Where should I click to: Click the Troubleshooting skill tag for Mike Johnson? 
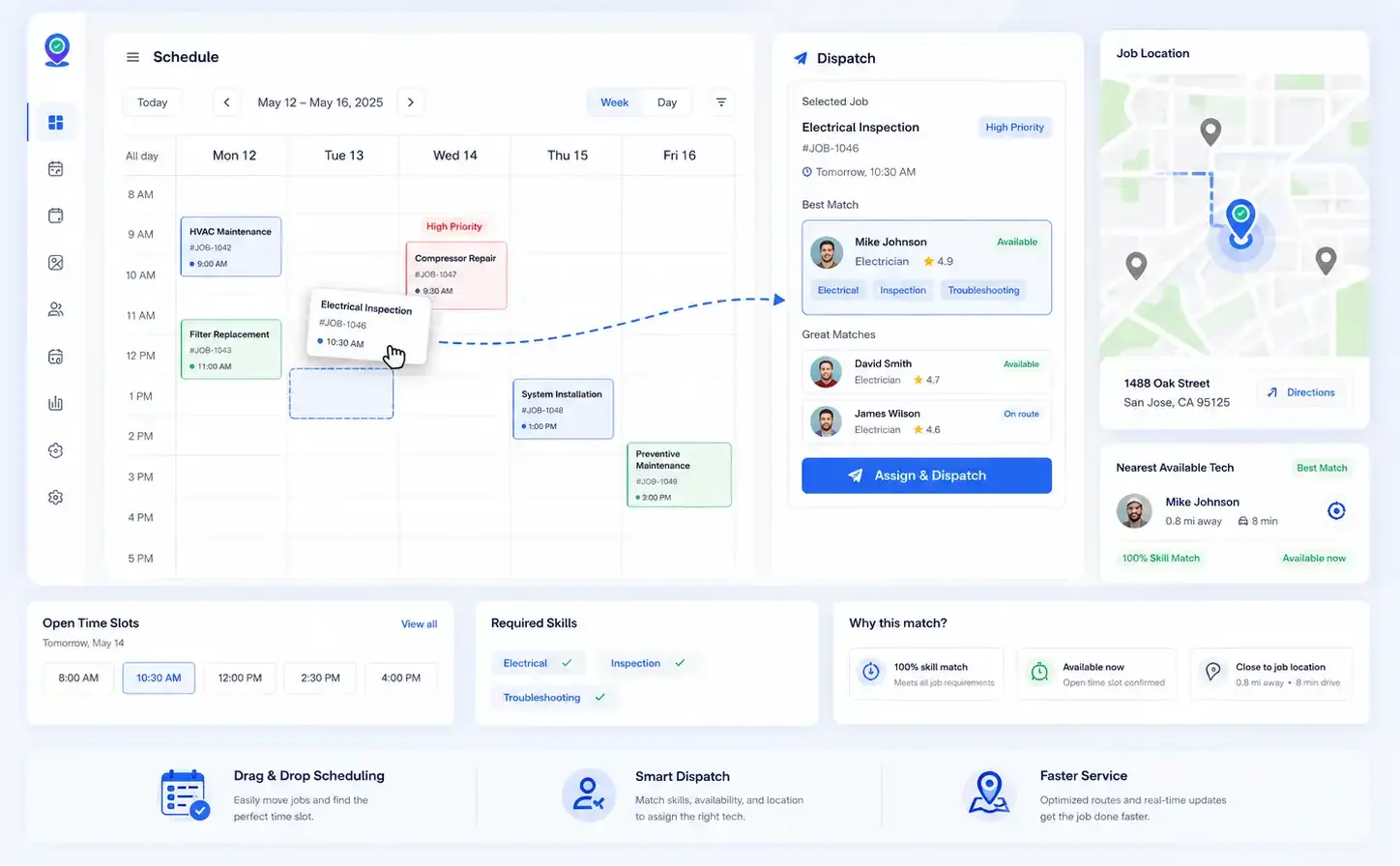(983, 290)
